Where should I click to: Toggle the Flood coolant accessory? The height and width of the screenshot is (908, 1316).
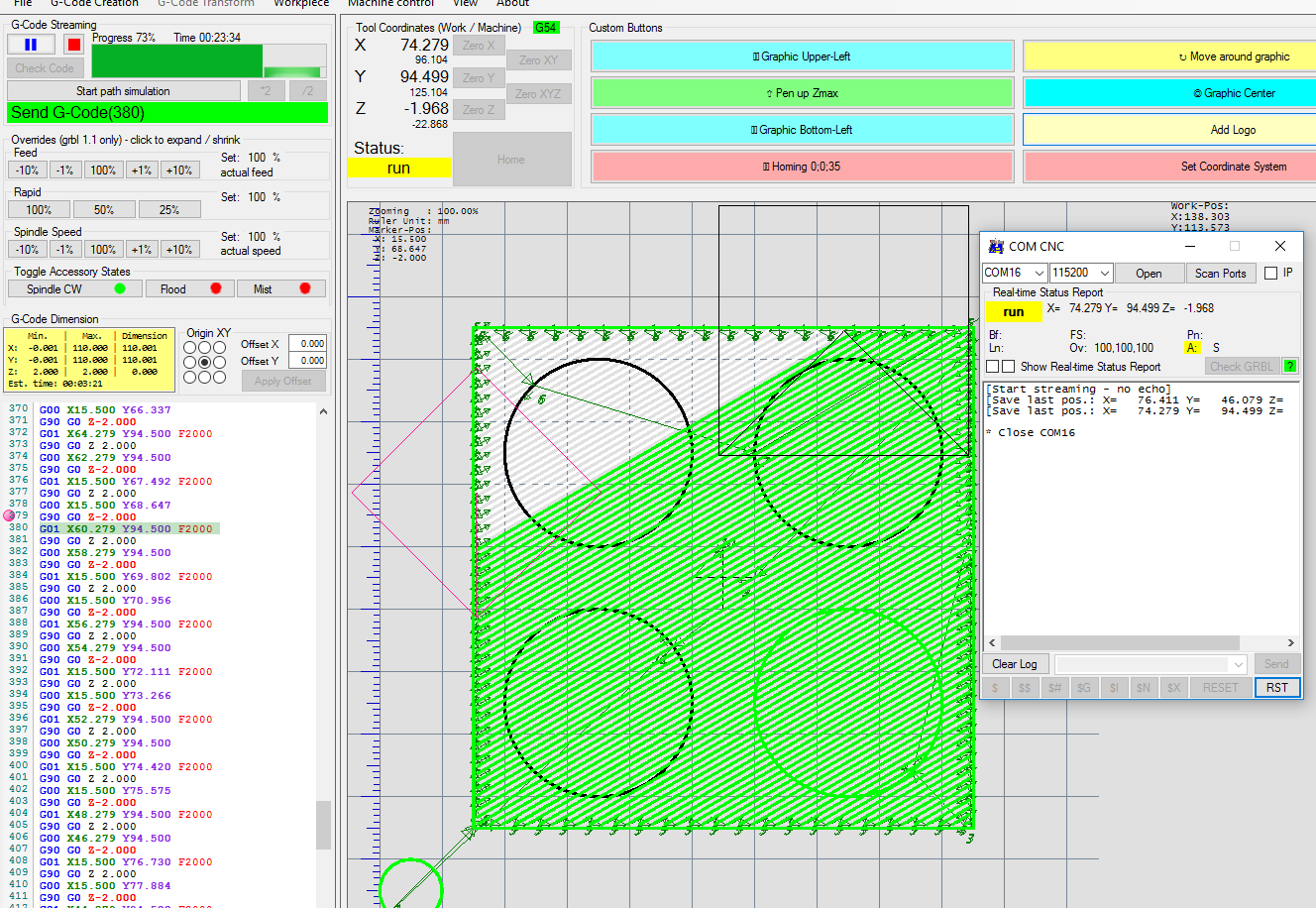click(189, 289)
